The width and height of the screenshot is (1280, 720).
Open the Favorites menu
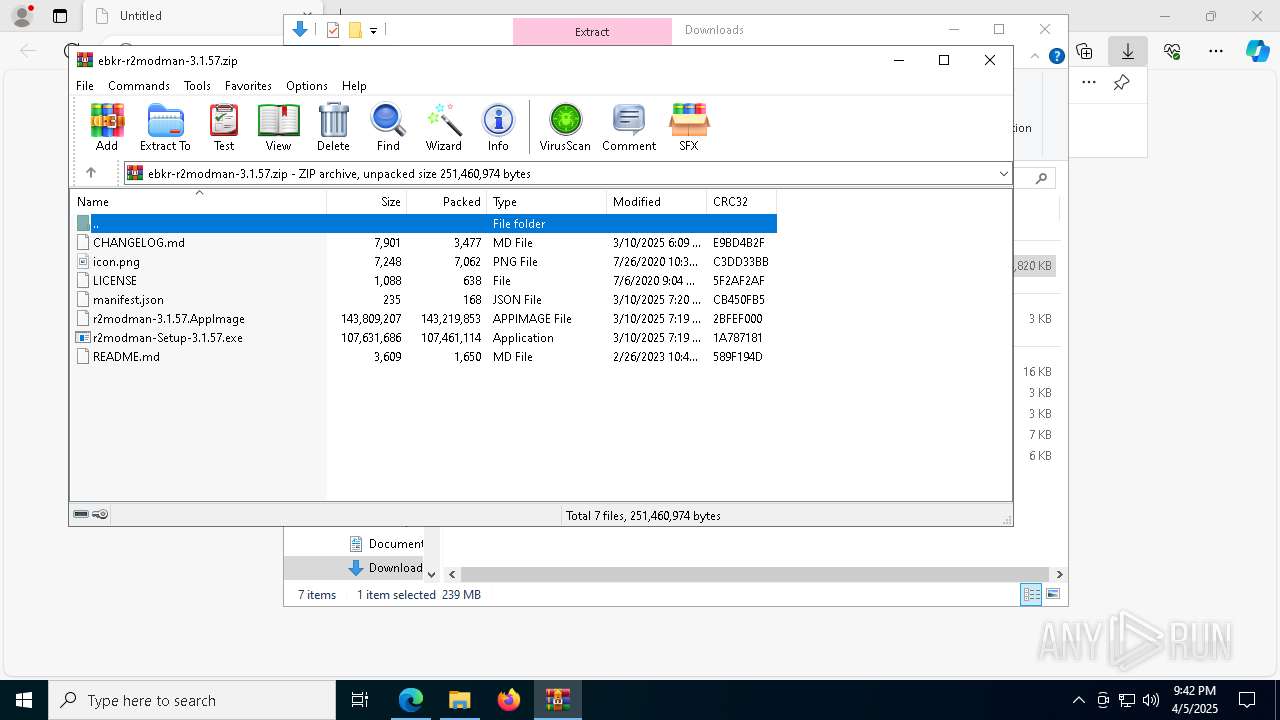click(248, 86)
